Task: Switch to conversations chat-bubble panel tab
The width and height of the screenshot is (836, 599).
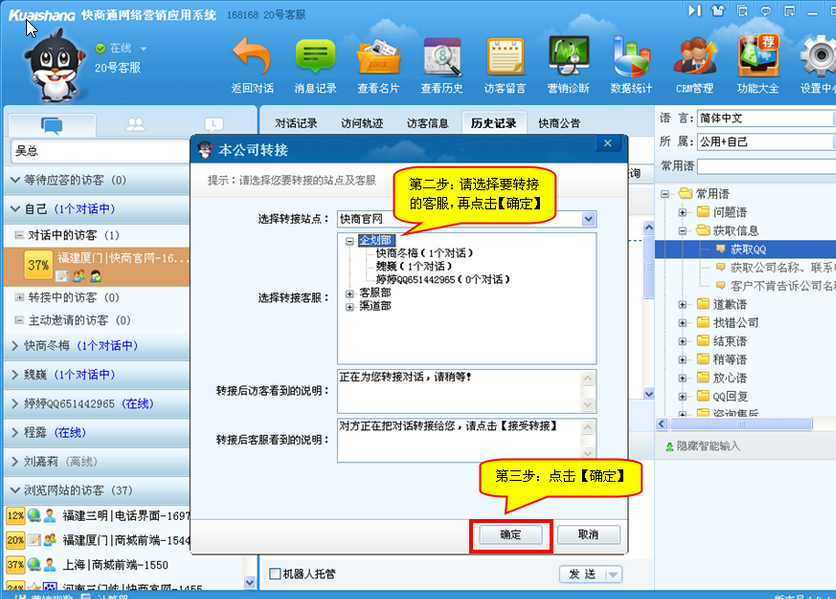Action: [52, 125]
